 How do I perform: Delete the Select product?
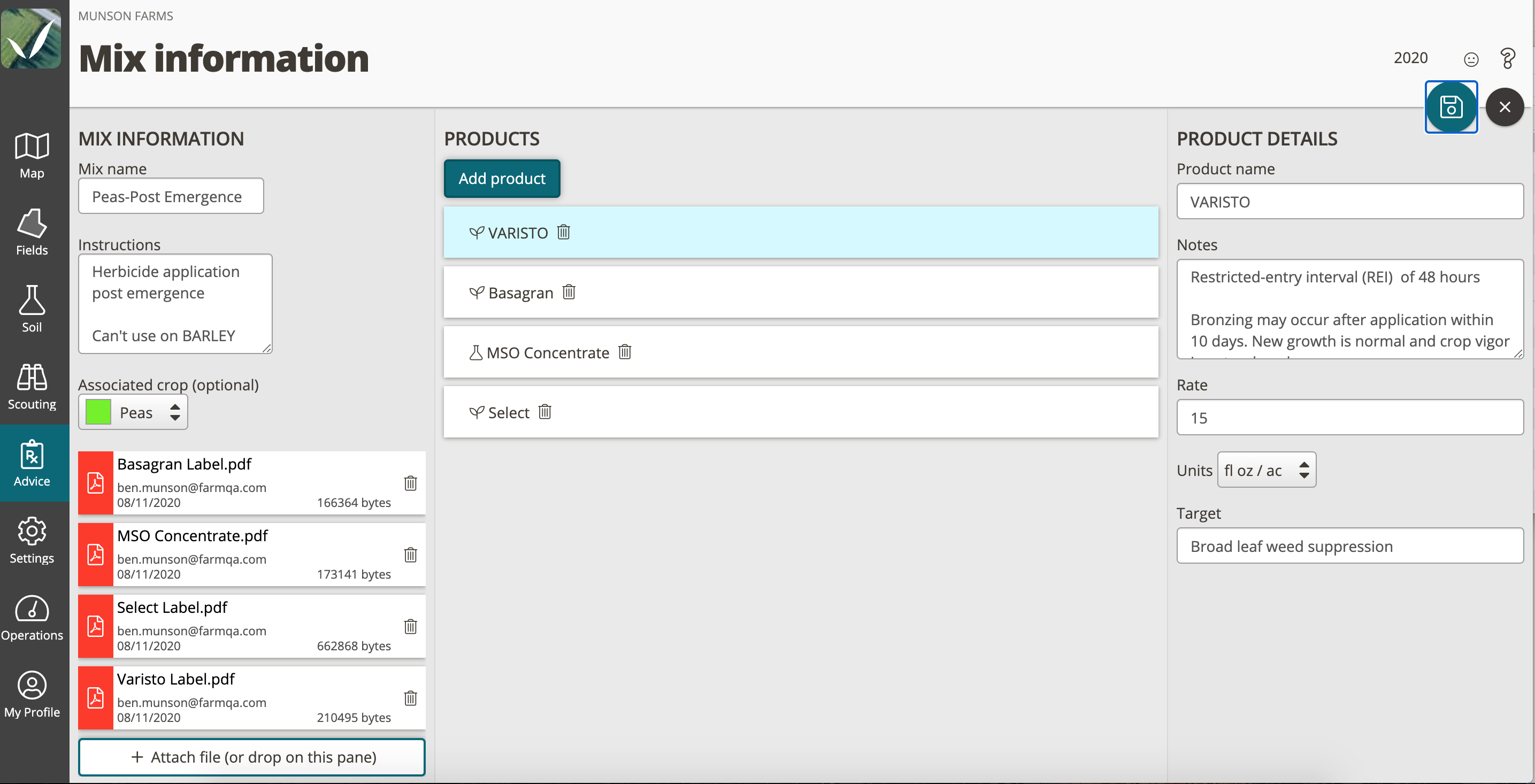click(x=544, y=412)
